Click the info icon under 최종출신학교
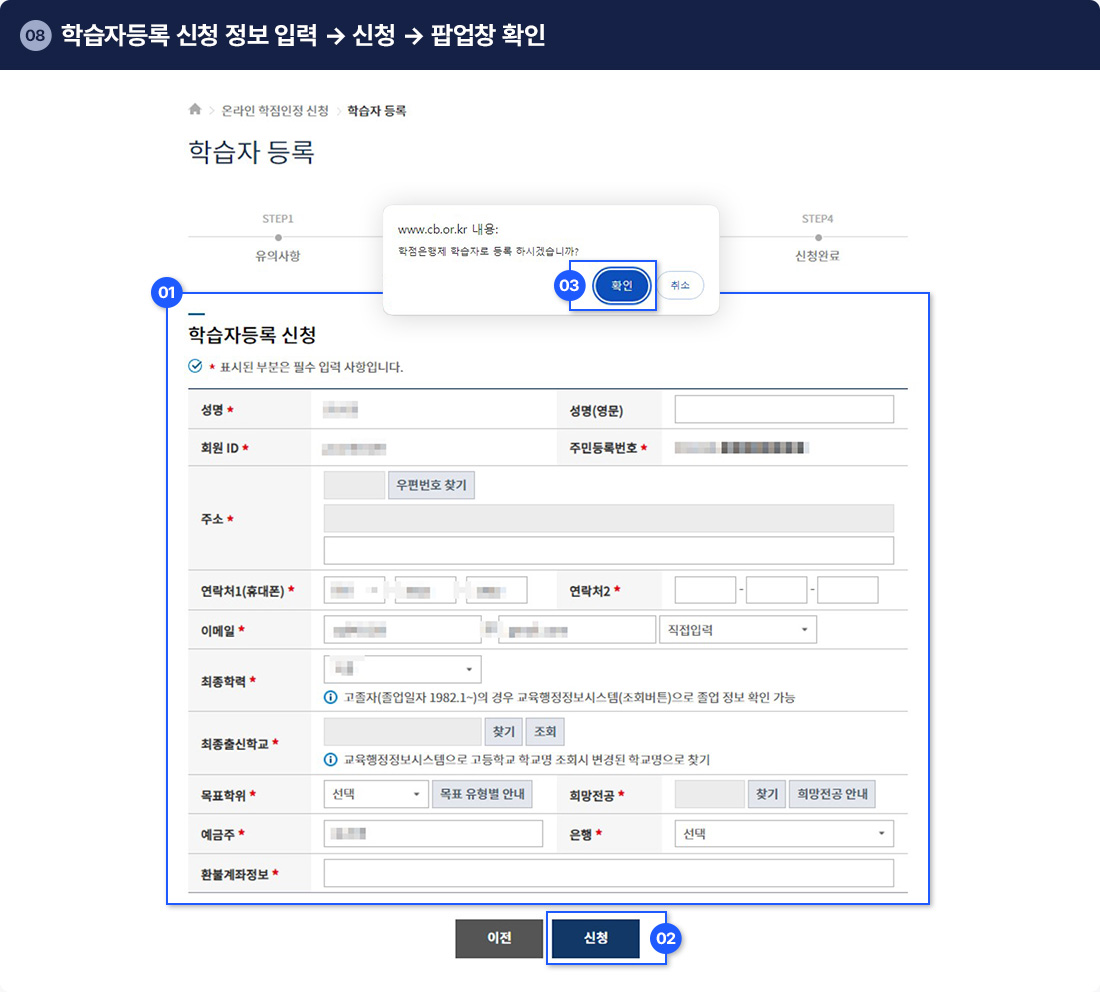The image size is (1100, 992). coord(331,759)
